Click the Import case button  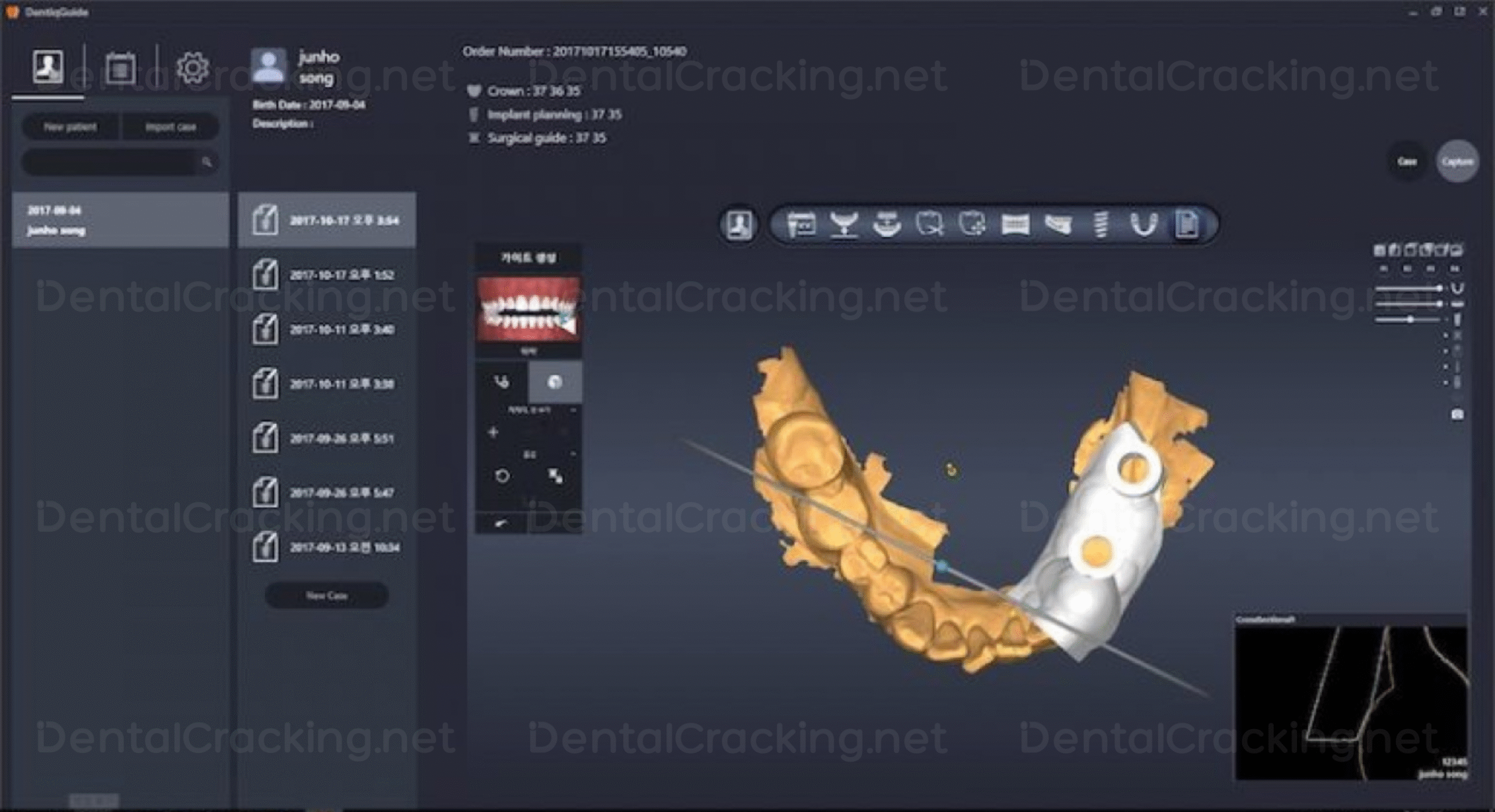[x=170, y=127]
